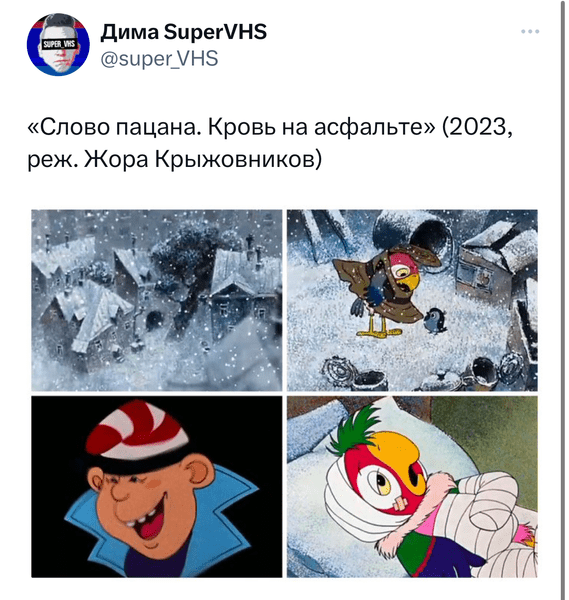Image resolution: width=569 pixels, height=600 pixels.
Task: Click the SUPER_VHS label on avatar
Action: [x=59, y=44]
